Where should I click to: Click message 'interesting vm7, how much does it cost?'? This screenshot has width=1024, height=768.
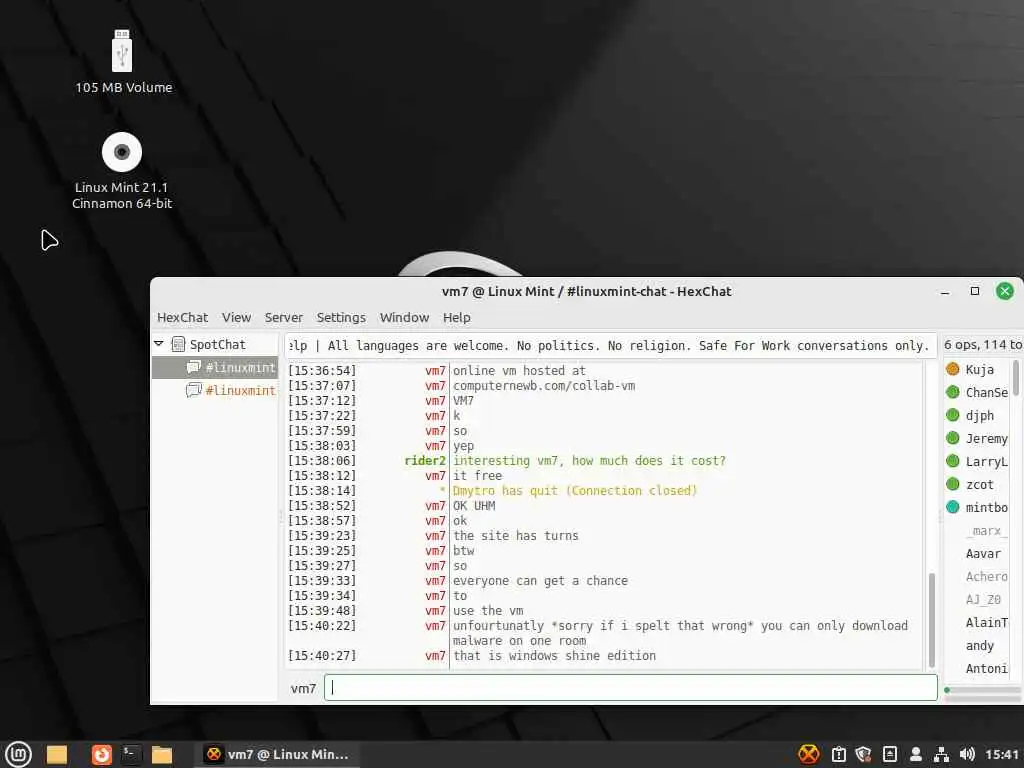[x=589, y=461]
